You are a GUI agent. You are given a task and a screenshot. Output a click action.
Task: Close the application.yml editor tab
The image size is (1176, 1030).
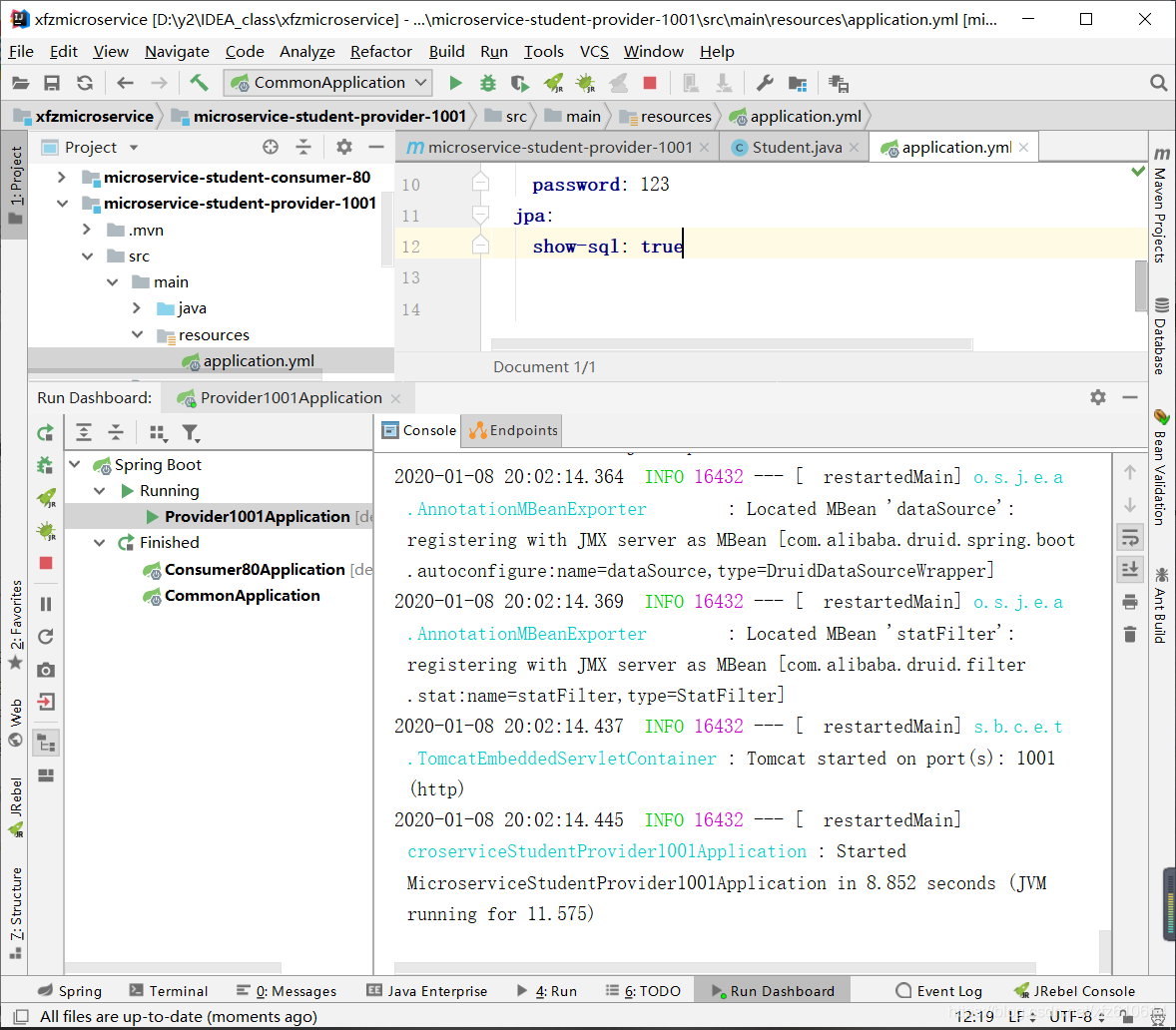click(x=1024, y=148)
